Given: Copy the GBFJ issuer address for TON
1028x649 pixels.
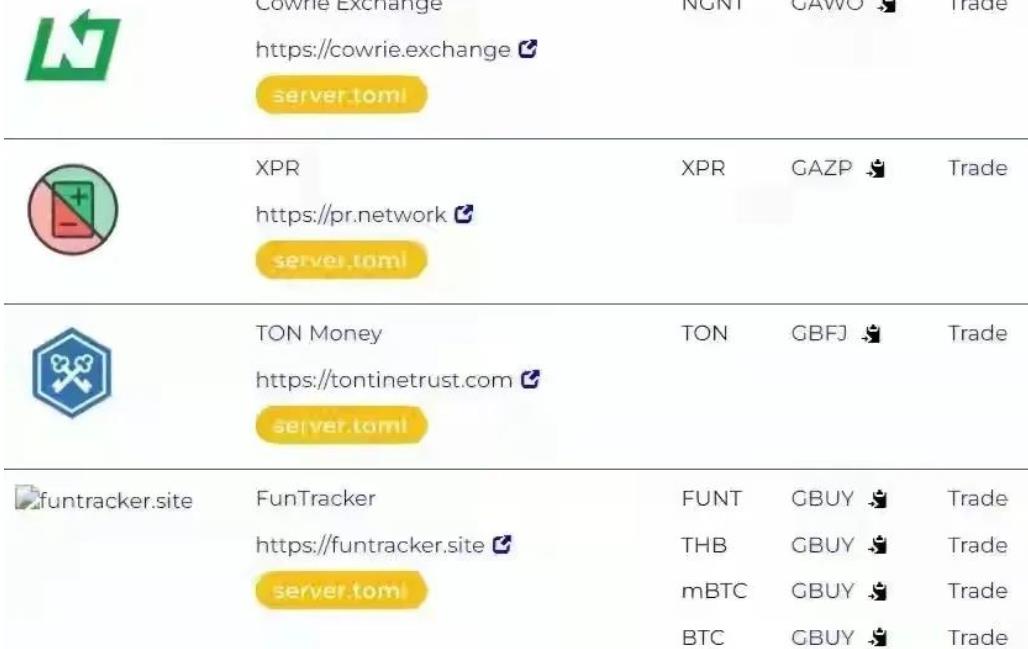Looking at the screenshot, I should [871, 334].
